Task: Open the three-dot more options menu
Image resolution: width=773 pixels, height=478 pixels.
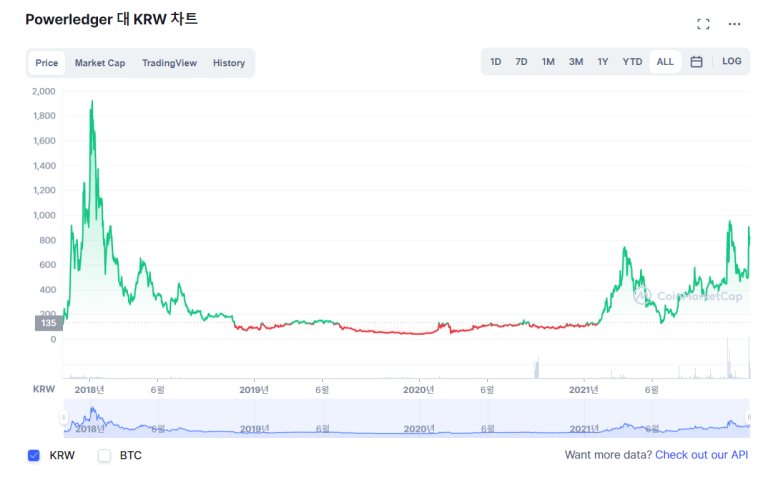Action: click(x=734, y=24)
